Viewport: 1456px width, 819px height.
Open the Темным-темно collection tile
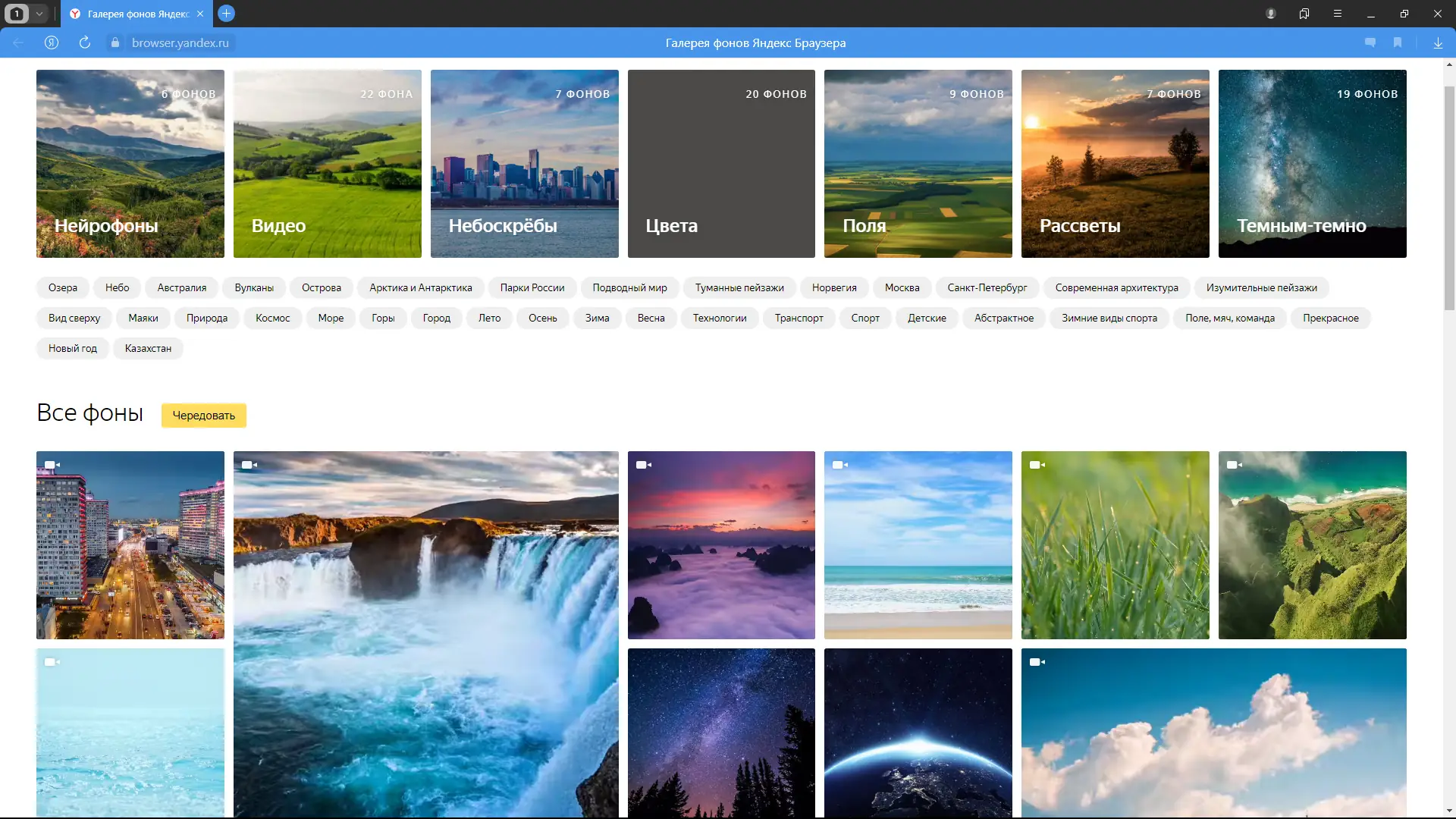click(x=1312, y=164)
